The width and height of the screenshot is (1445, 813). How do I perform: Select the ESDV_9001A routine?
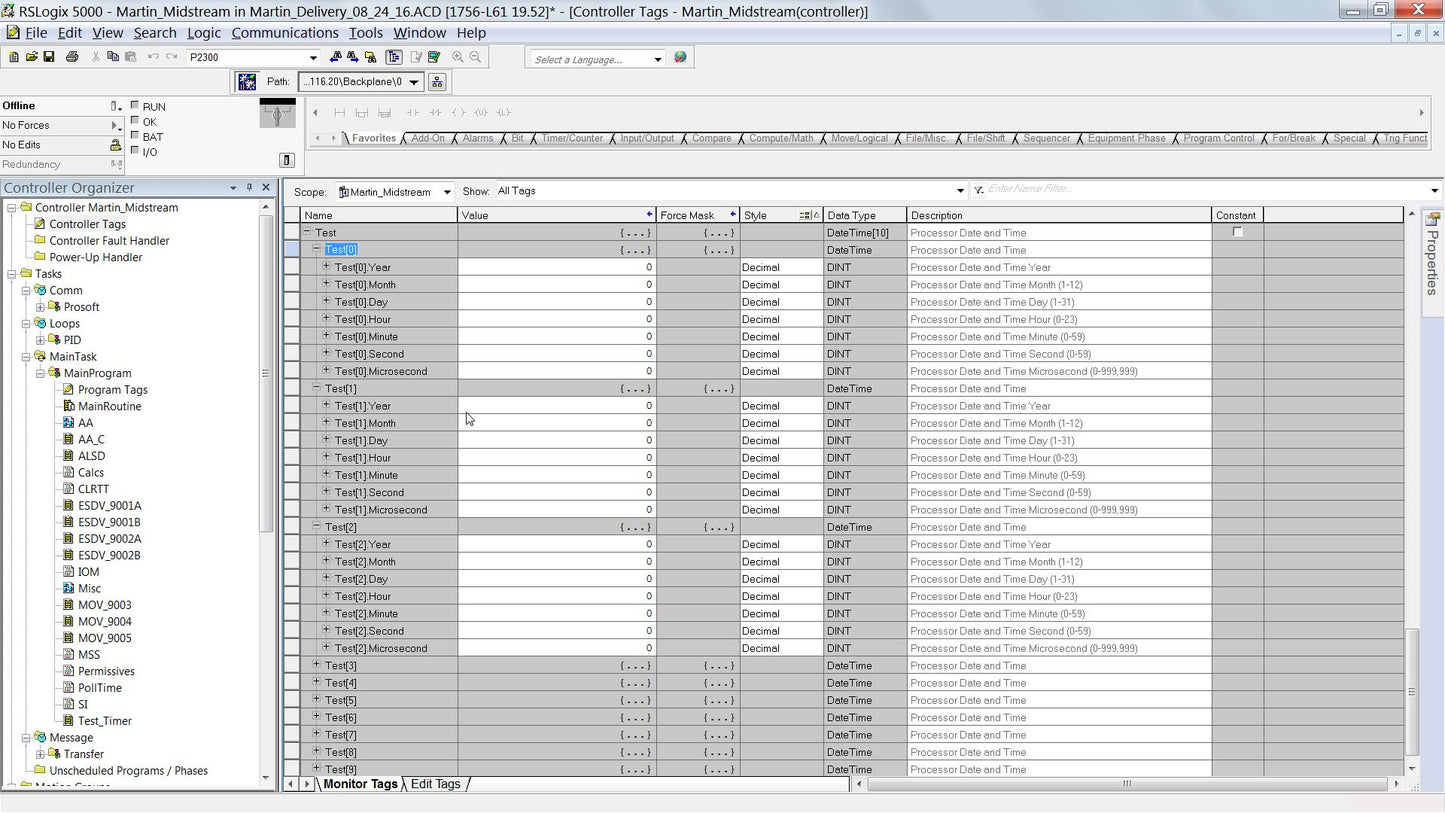pyautogui.click(x=109, y=505)
